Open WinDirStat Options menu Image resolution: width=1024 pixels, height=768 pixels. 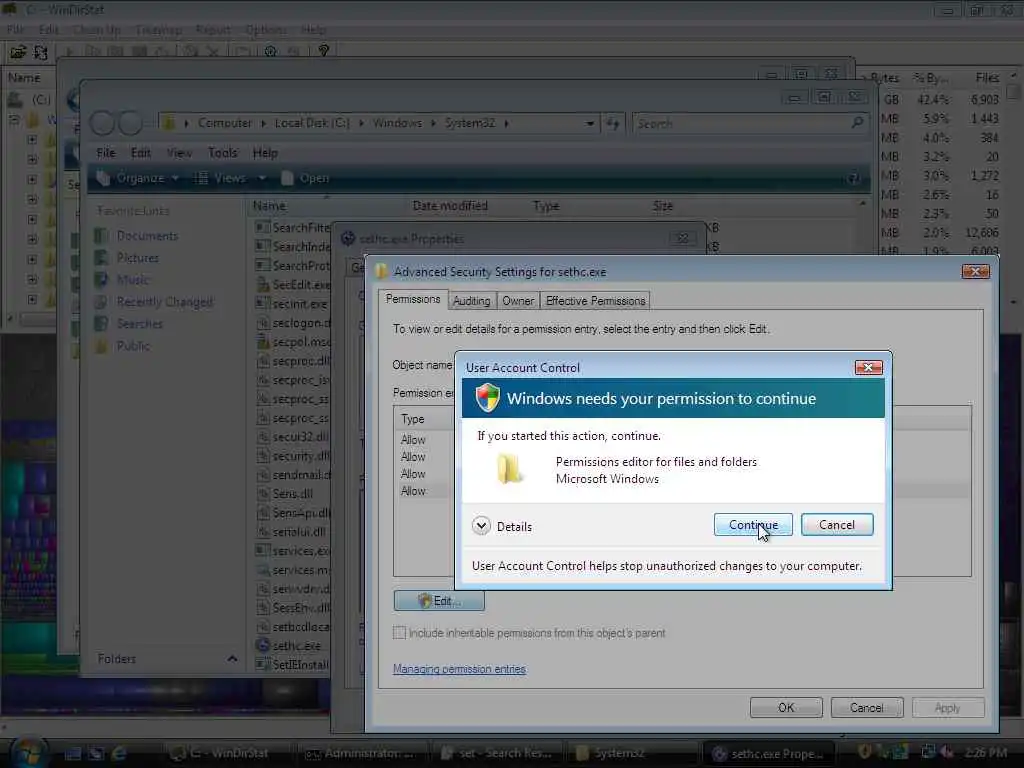click(x=265, y=30)
